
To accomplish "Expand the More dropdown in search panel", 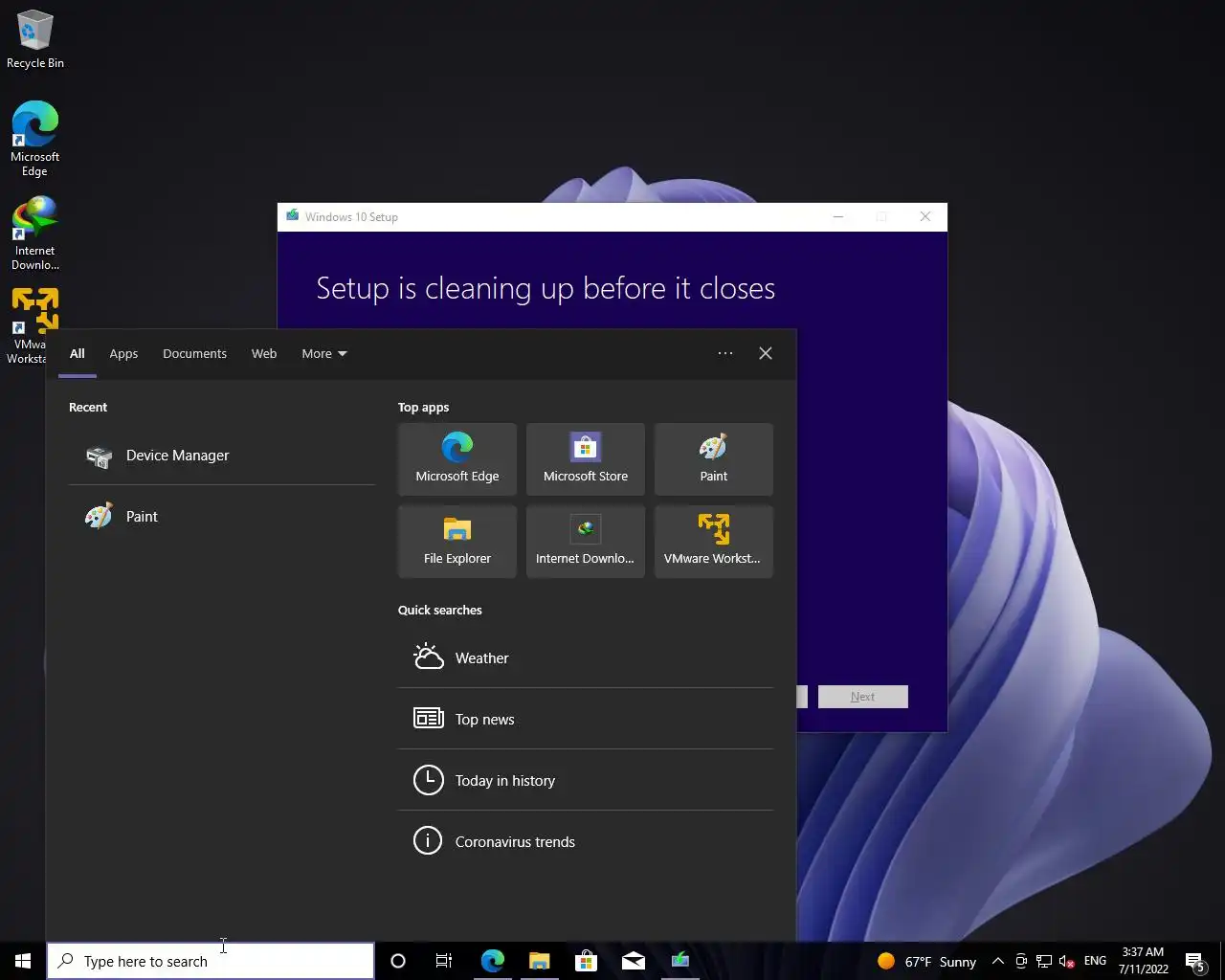I will [x=323, y=353].
